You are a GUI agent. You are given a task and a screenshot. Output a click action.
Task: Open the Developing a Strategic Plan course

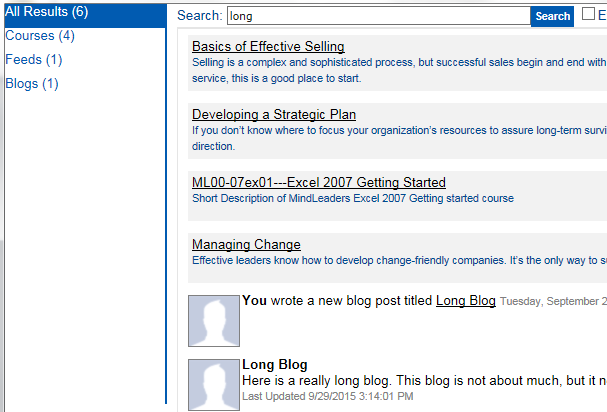point(274,115)
